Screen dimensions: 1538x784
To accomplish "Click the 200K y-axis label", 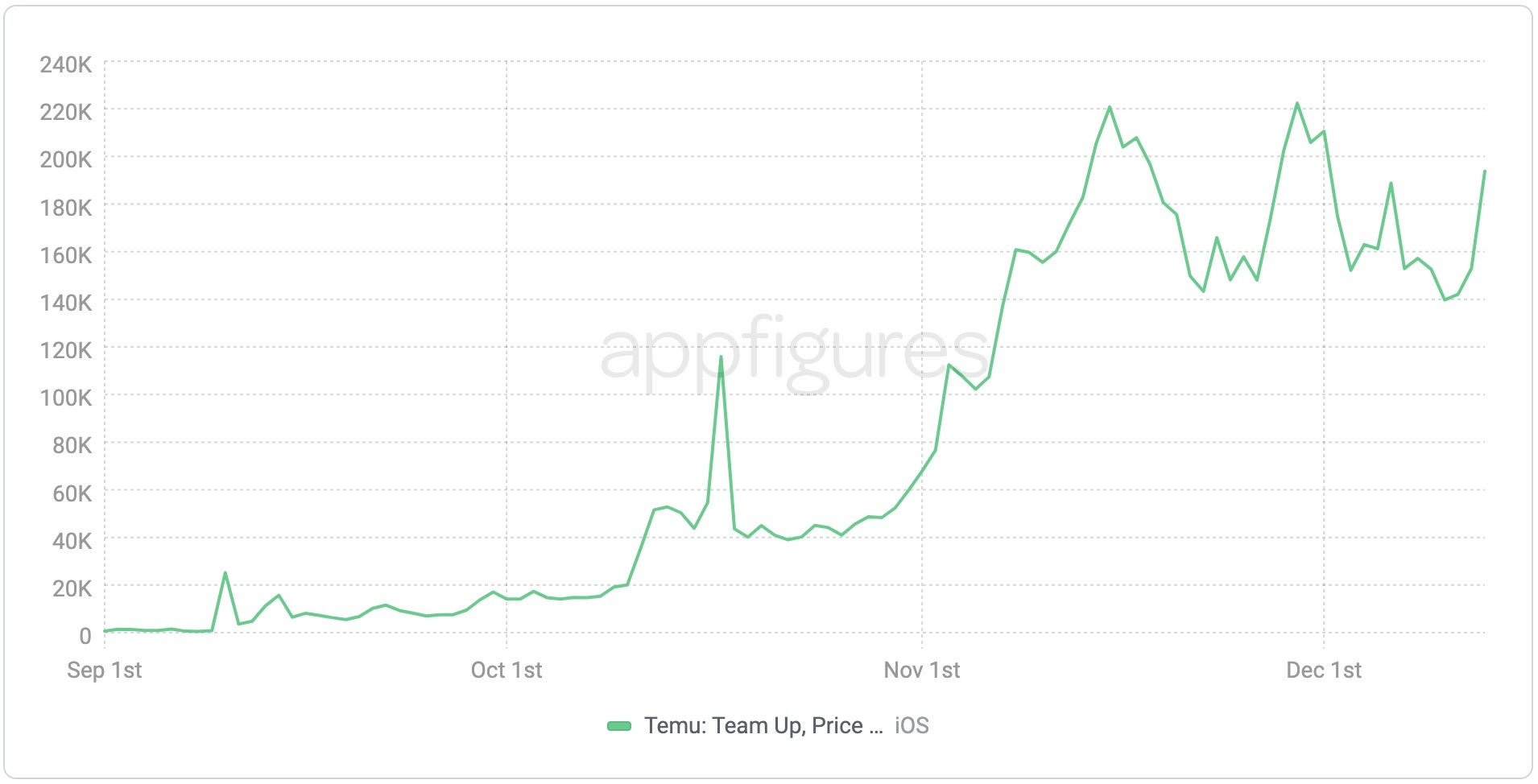I will (x=66, y=159).
